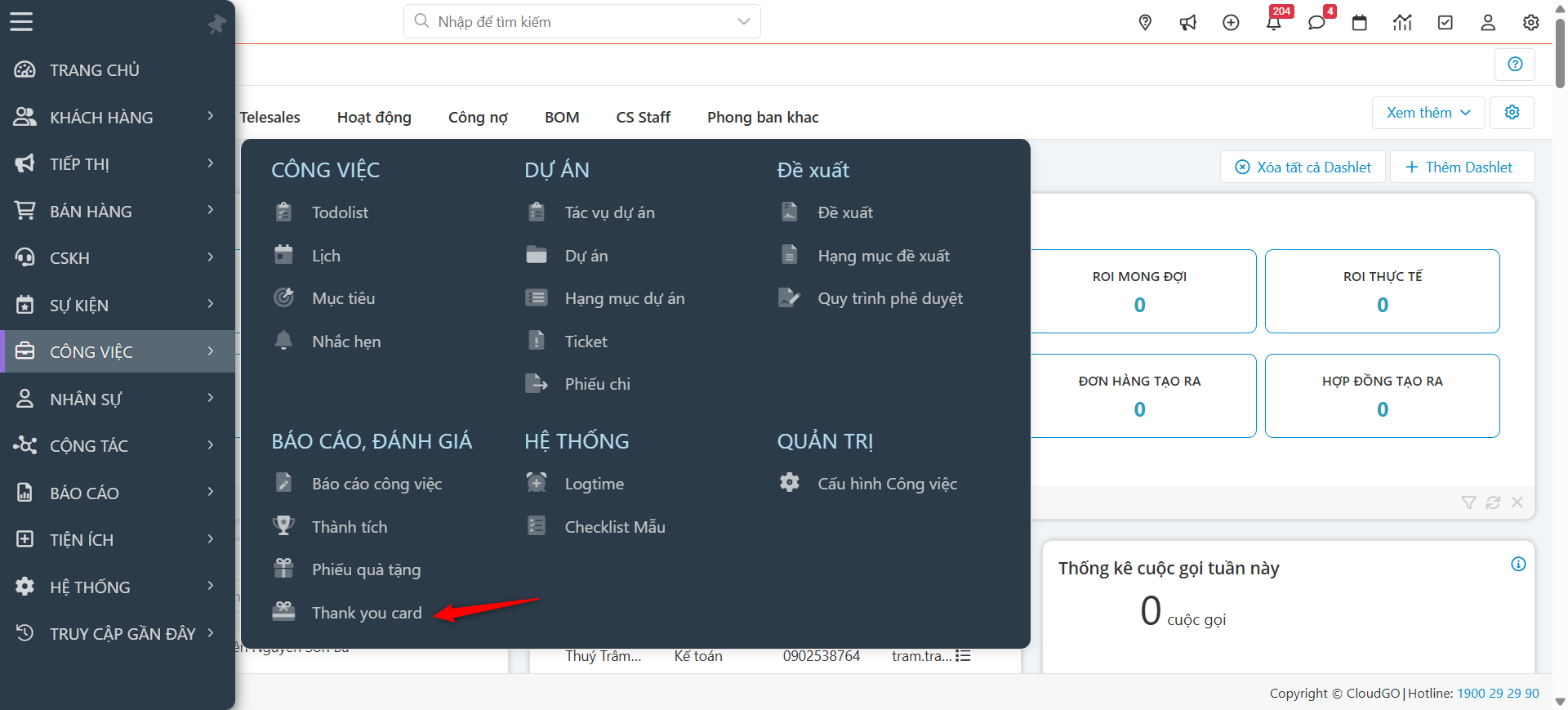The height and width of the screenshot is (710, 1568).
Task: Click the quick create plus circle icon
Action: point(1231,22)
